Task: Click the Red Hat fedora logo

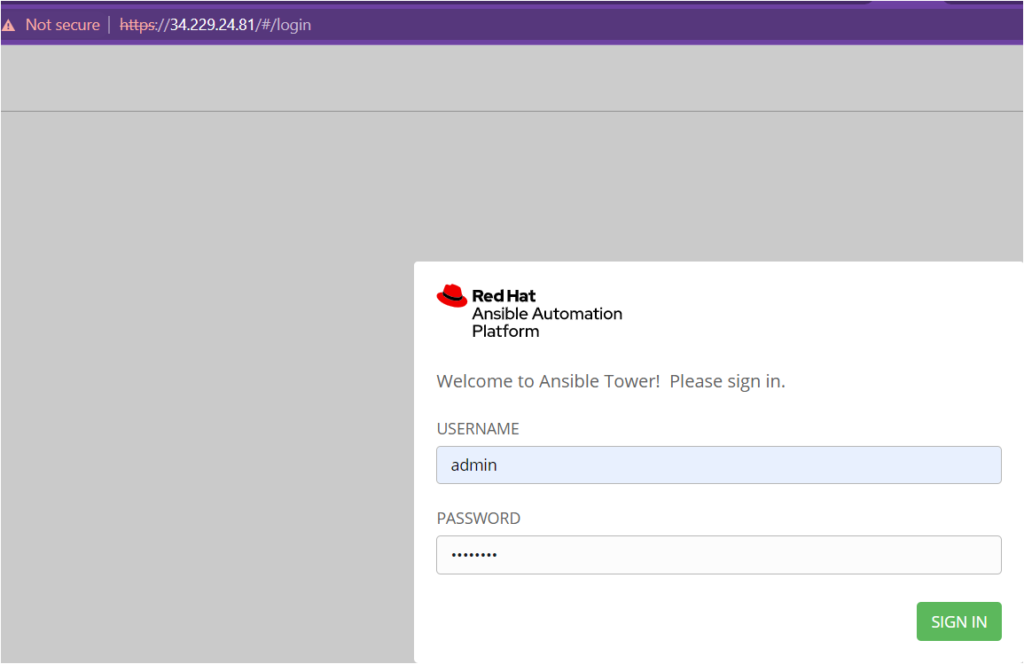Action: [452, 295]
